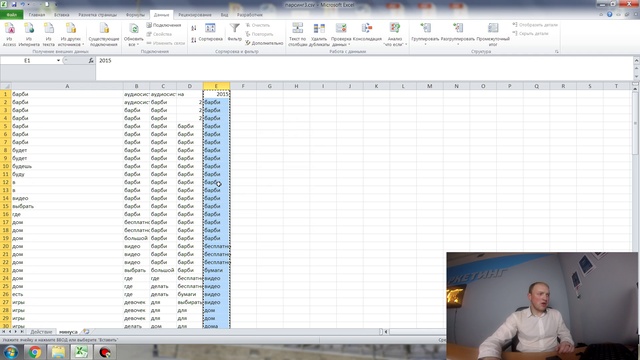Screen dimensions: 640x360
Task: Click 'Свойства' connection properties
Action: (159, 34)
